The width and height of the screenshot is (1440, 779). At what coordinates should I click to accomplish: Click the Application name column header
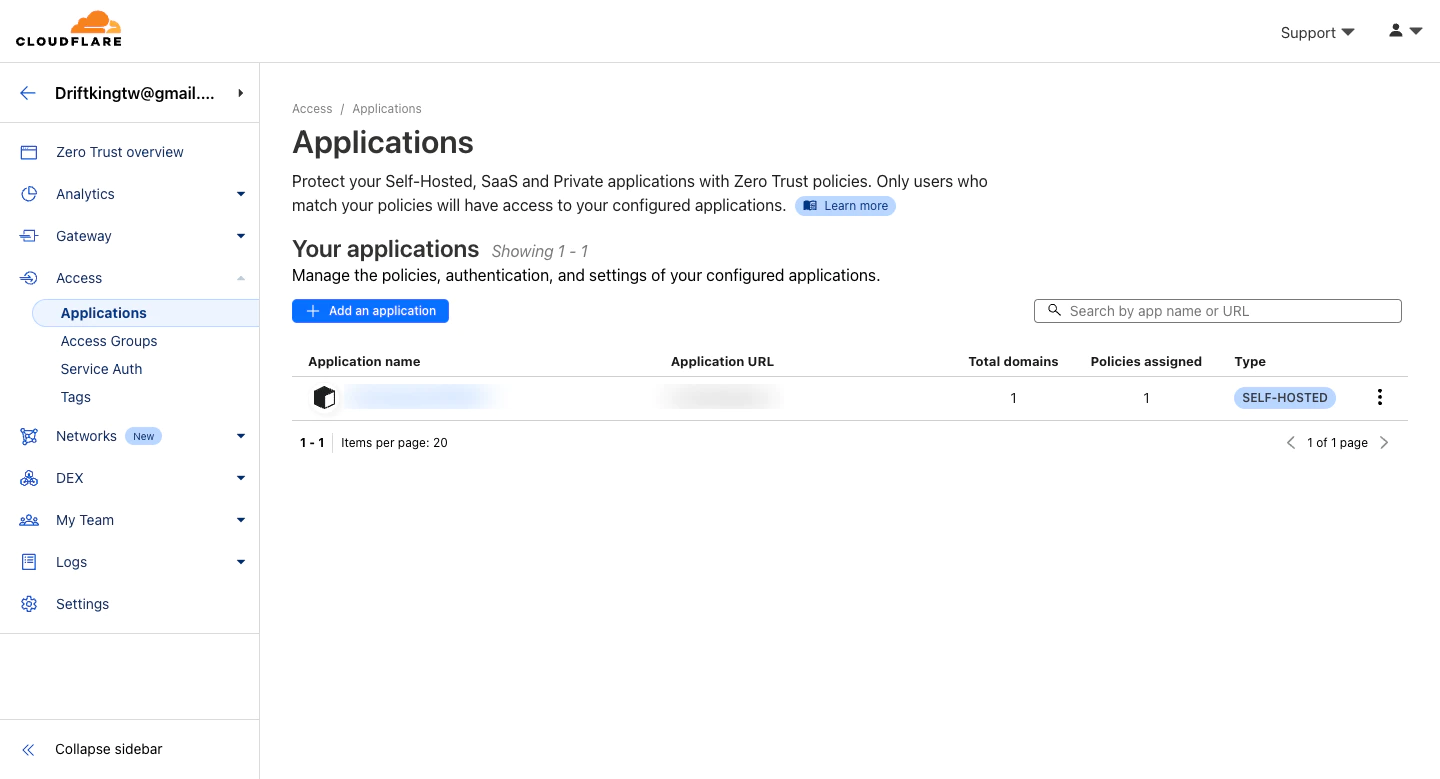(x=364, y=361)
